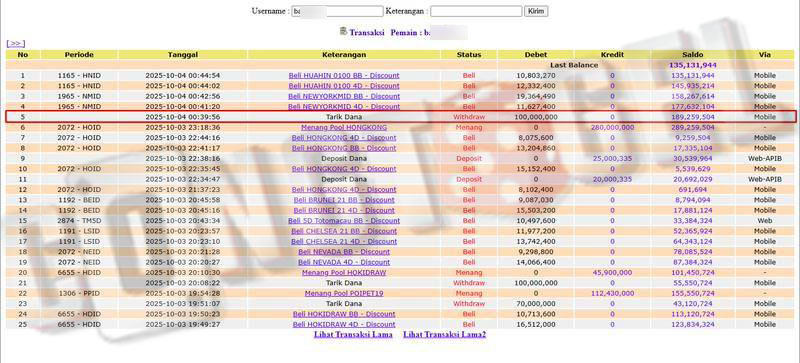Open the Beli HOKIDRAW 4D - Discount link
This screenshot has height=363, width=800.
344,325
